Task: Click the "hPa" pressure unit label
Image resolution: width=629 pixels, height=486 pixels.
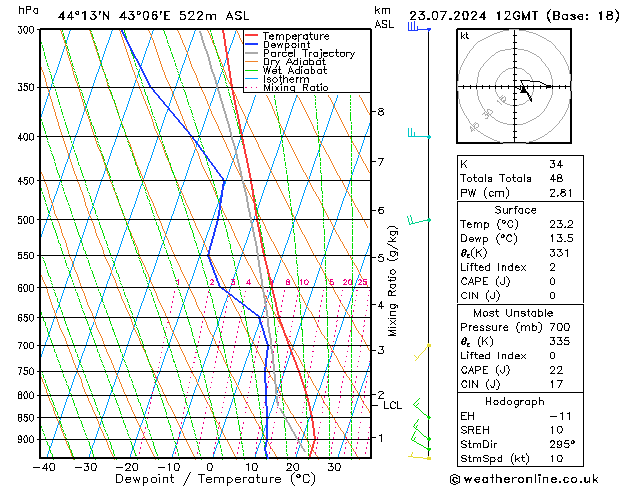Action: pyautogui.click(x=28, y=11)
